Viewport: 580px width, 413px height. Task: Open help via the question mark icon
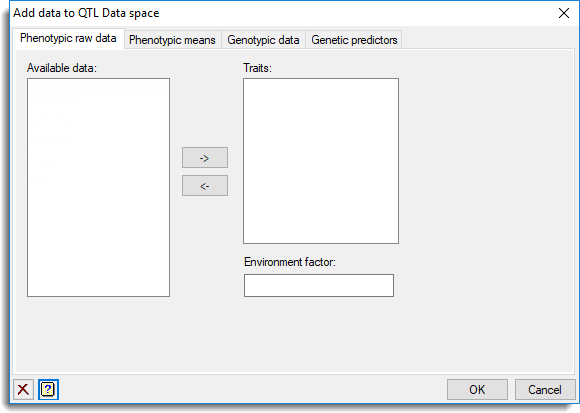point(48,389)
